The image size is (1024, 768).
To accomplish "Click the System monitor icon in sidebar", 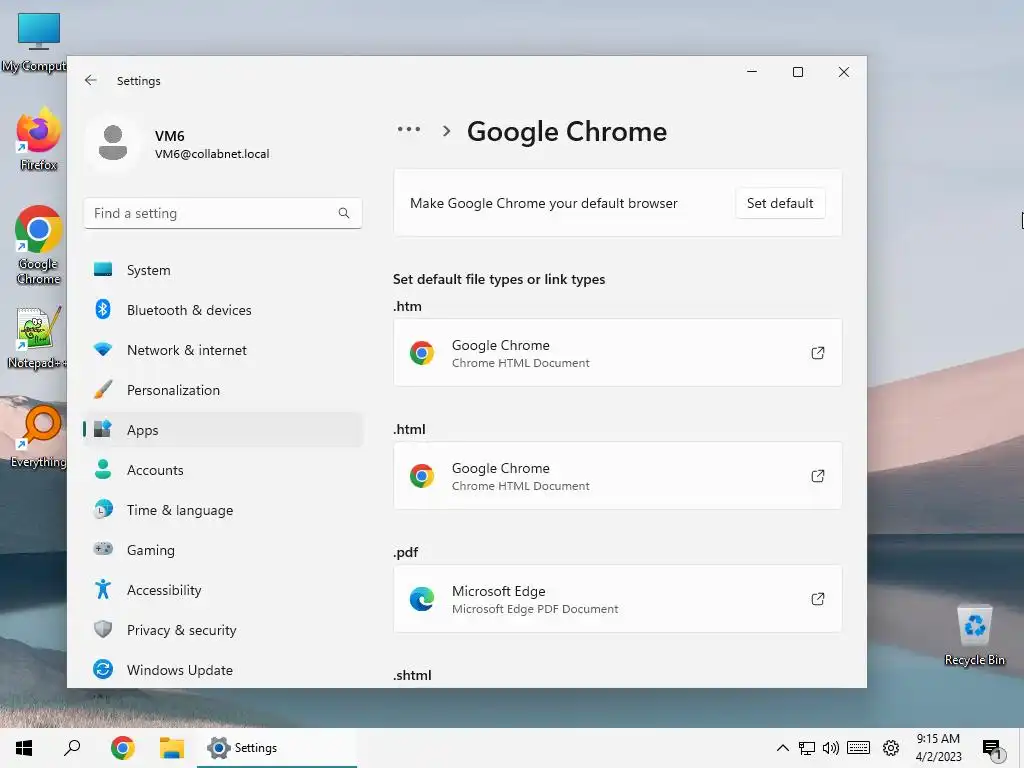I will click(103, 269).
